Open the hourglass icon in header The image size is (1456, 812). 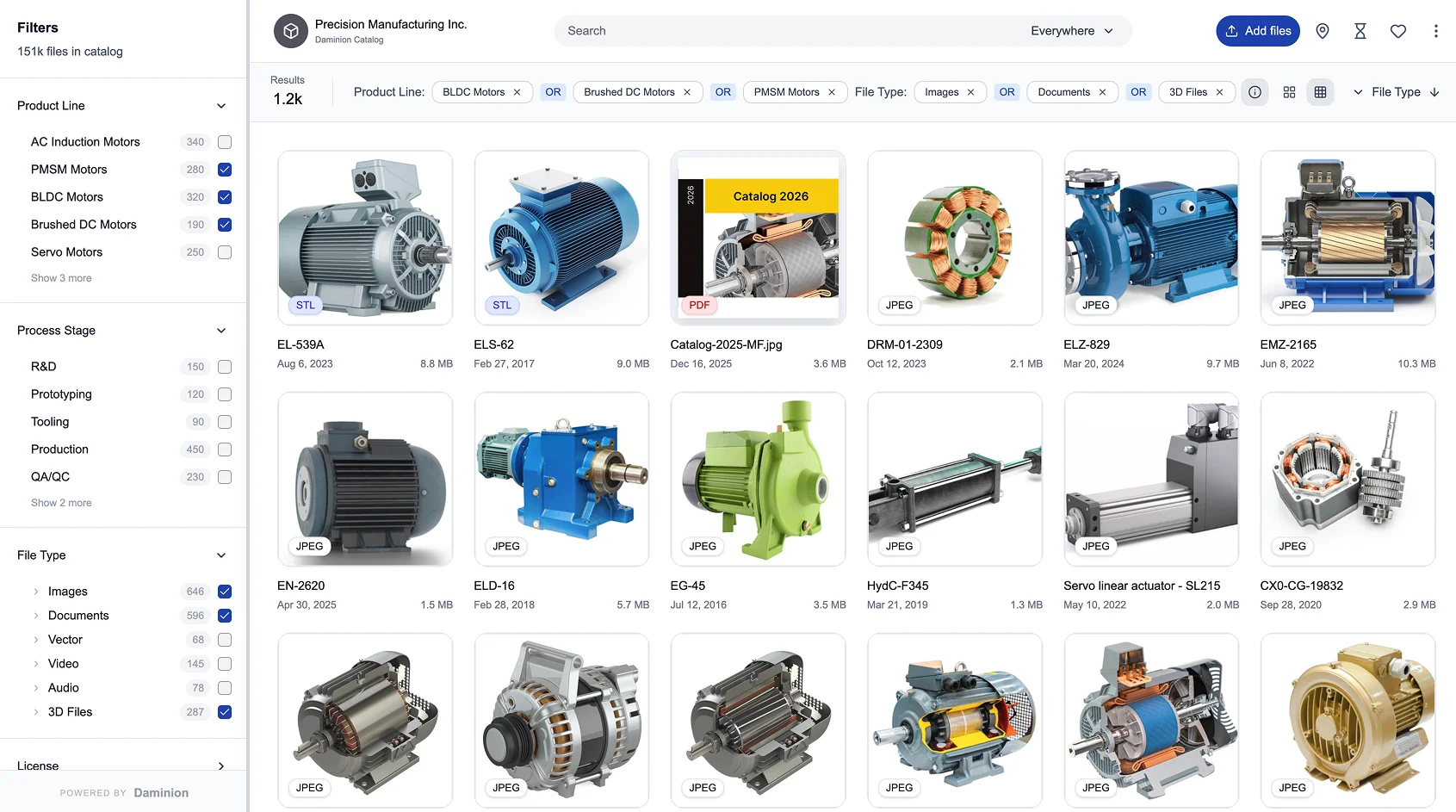coord(1360,31)
